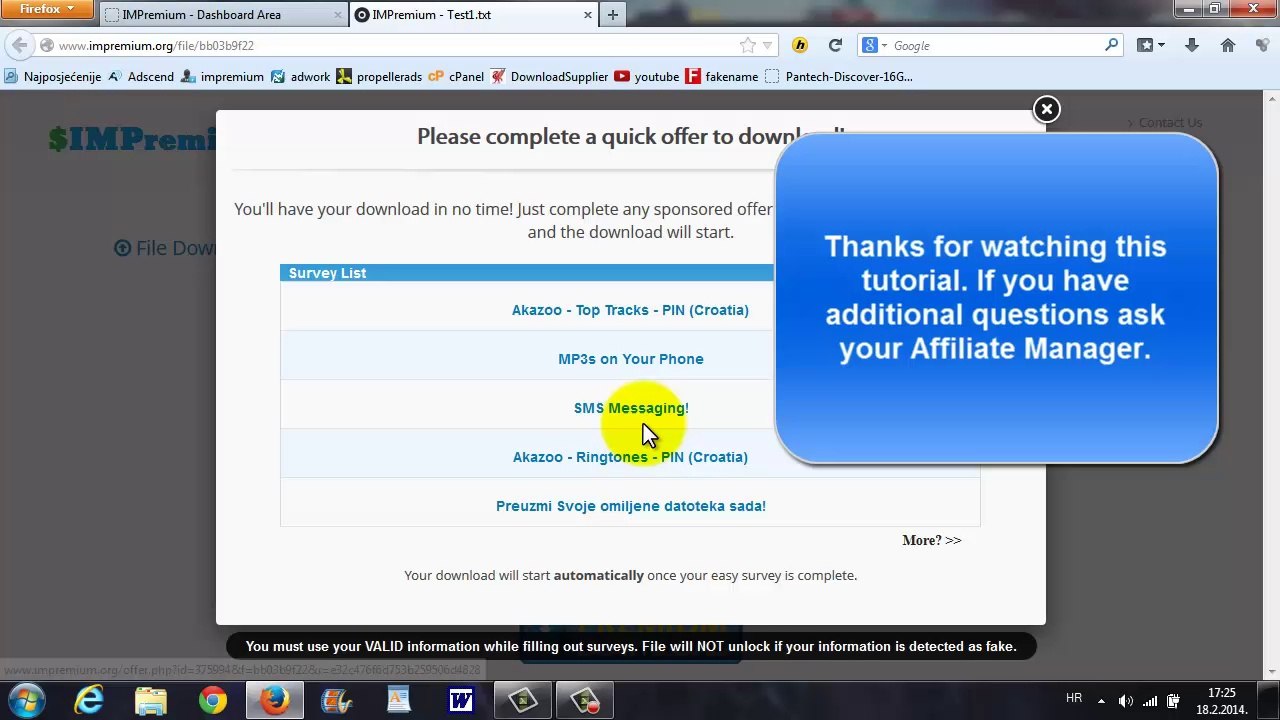Image resolution: width=1280 pixels, height=720 pixels.
Task: Select the SMS Messaging! offer
Action: coord(631,408)
